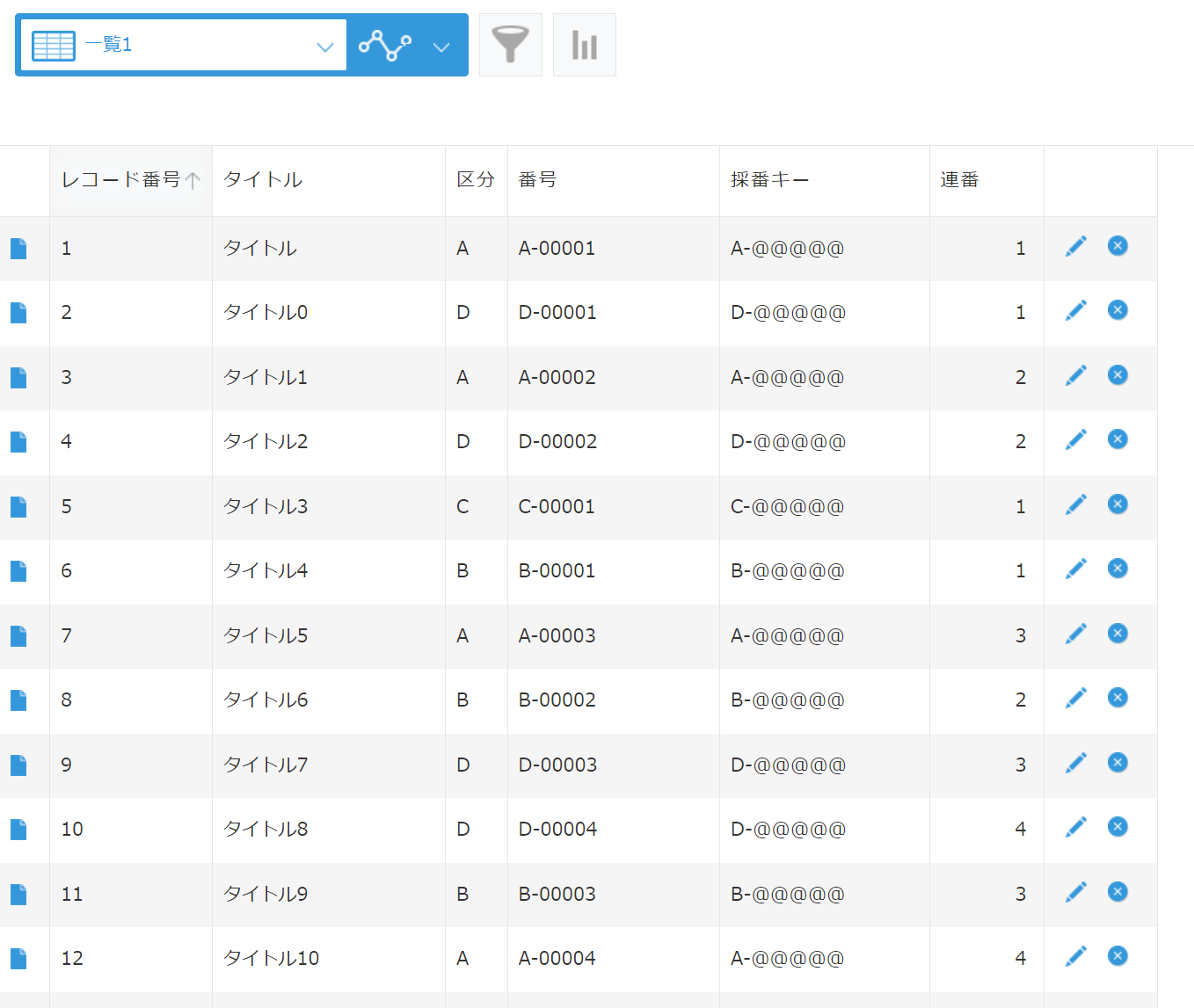The width and height of the screenshot is (1194, 1008).
Task: Click the 採番キー column header
Action: [770, 180]
